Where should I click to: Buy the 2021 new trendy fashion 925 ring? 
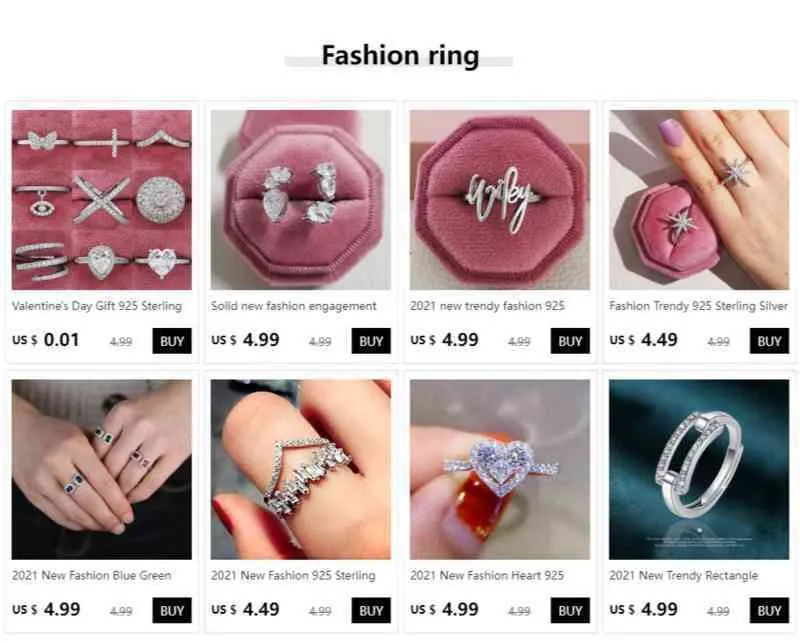click(x=570, y=341)
